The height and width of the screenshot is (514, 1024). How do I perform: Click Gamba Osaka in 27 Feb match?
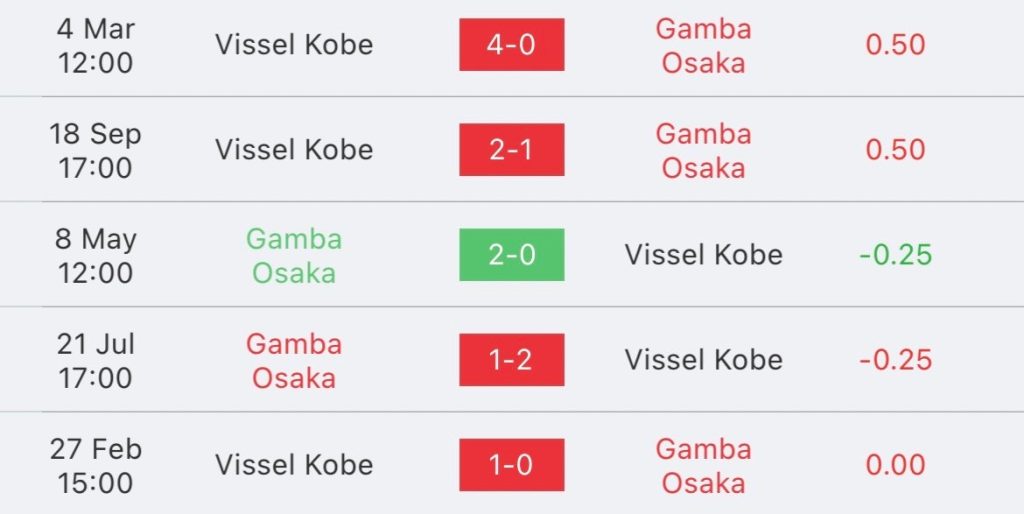click(703, 466)
